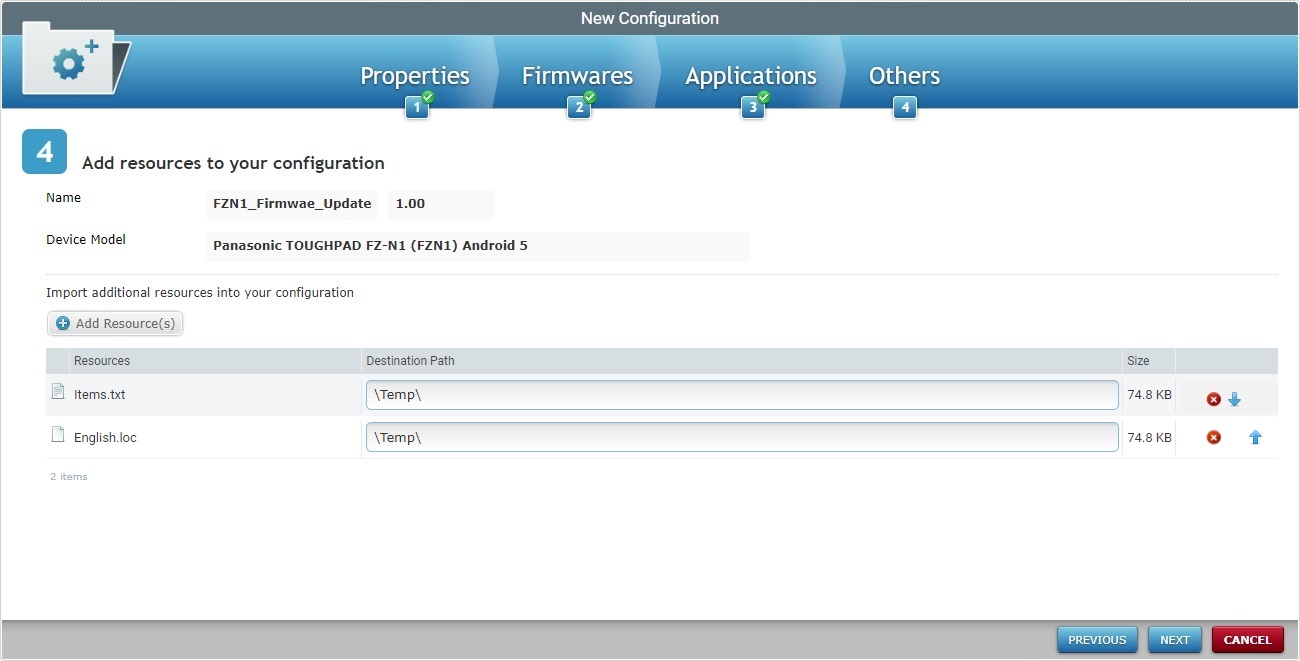Go to the Properties step
The width and height of the screenshot is (1300, 661).
[x=415, y=75]
